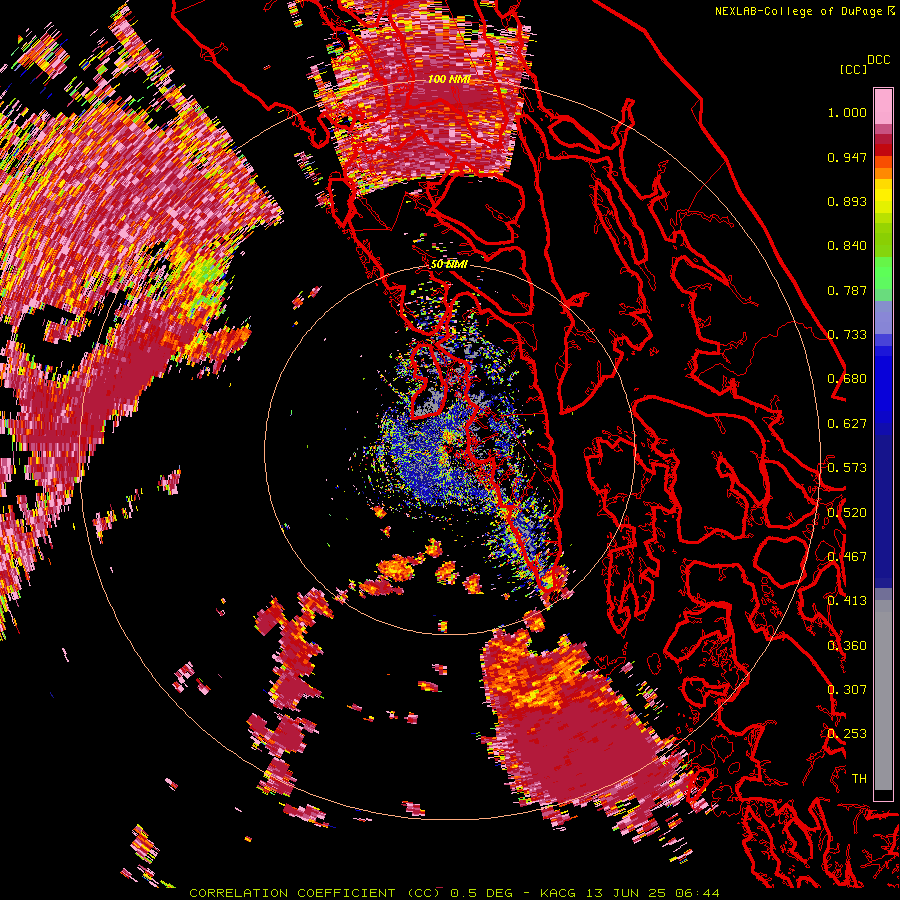The image size is (900, 900).
Task: Click the 0.733 legend value
Action: point(847,335)
